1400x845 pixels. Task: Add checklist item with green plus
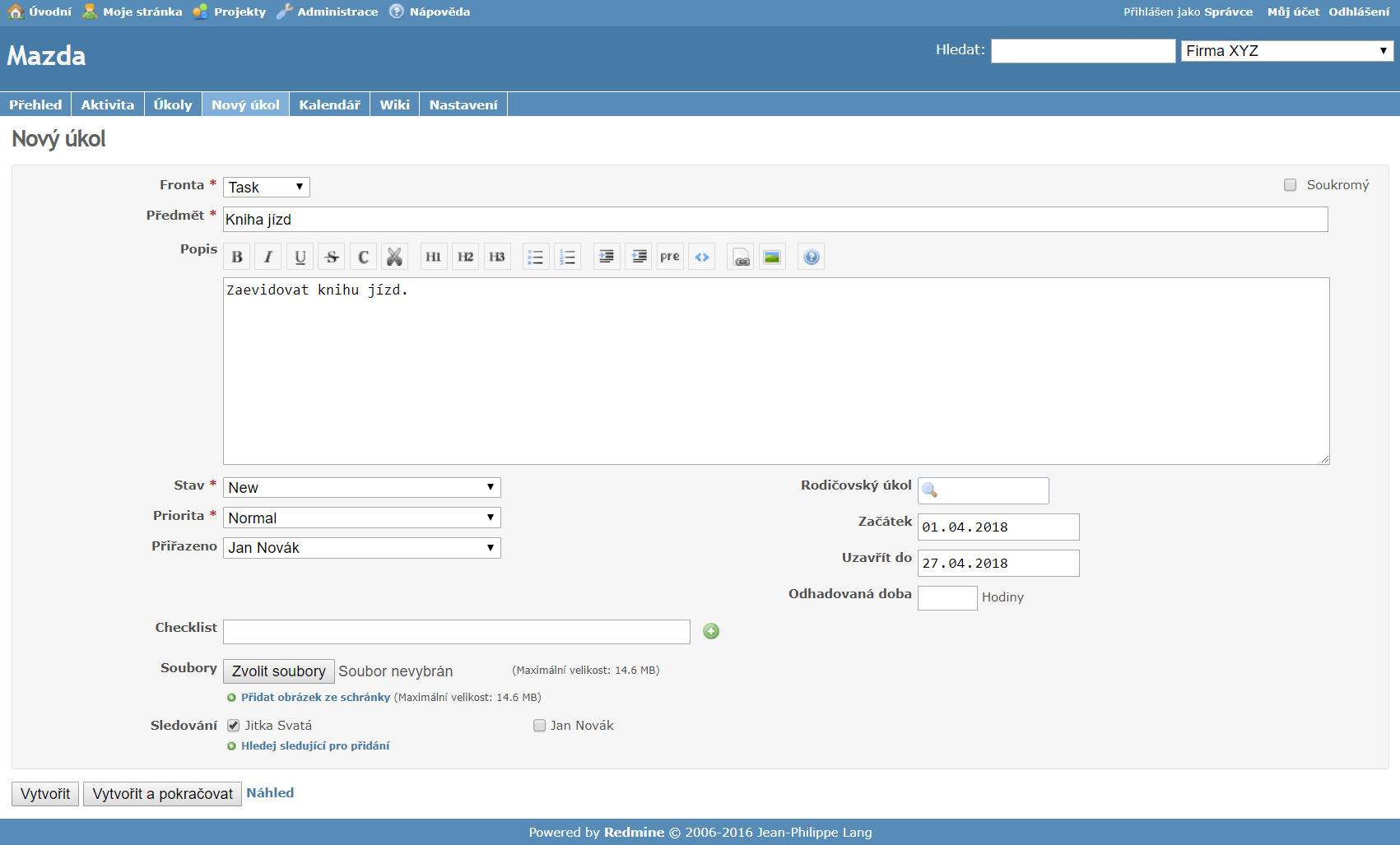(711, 631)
